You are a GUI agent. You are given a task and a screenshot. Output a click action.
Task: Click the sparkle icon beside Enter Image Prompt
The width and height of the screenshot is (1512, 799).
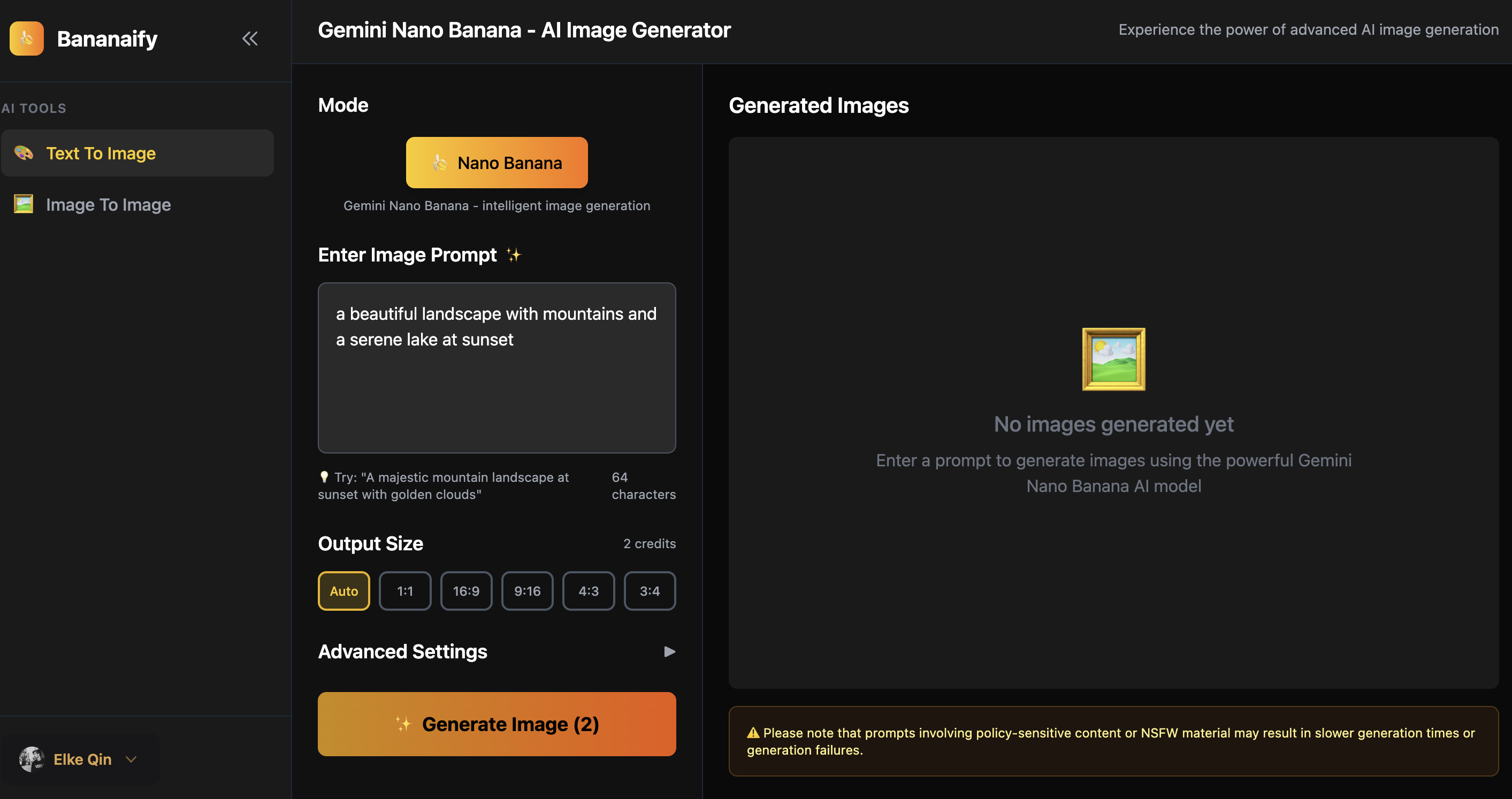click(x=514, y=255)
